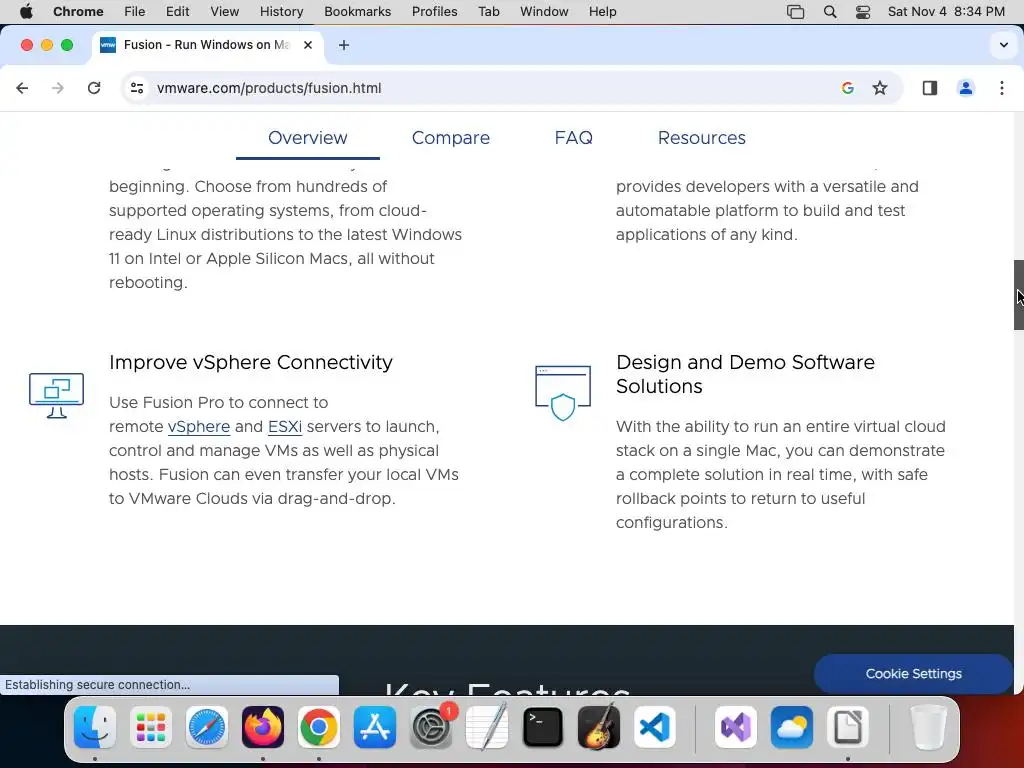Image resolution: width=1024 pixels, height=768 pixels.
Task: Open Cookie Settings
Action: point(913,673)
